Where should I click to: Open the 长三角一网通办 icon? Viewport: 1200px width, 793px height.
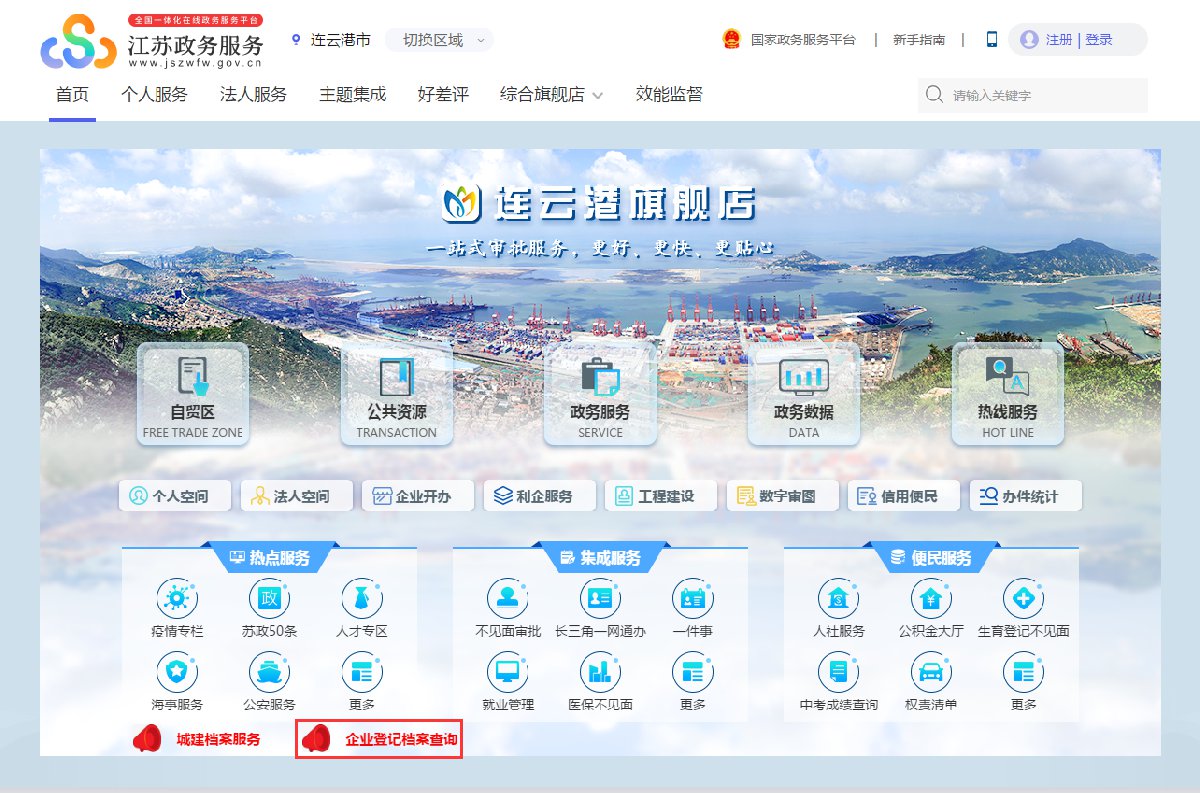coord(600,598)
